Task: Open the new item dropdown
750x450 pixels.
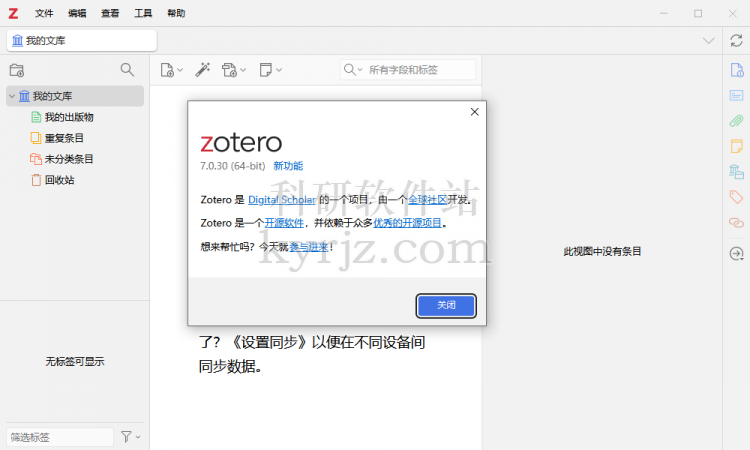Action: 172,70
